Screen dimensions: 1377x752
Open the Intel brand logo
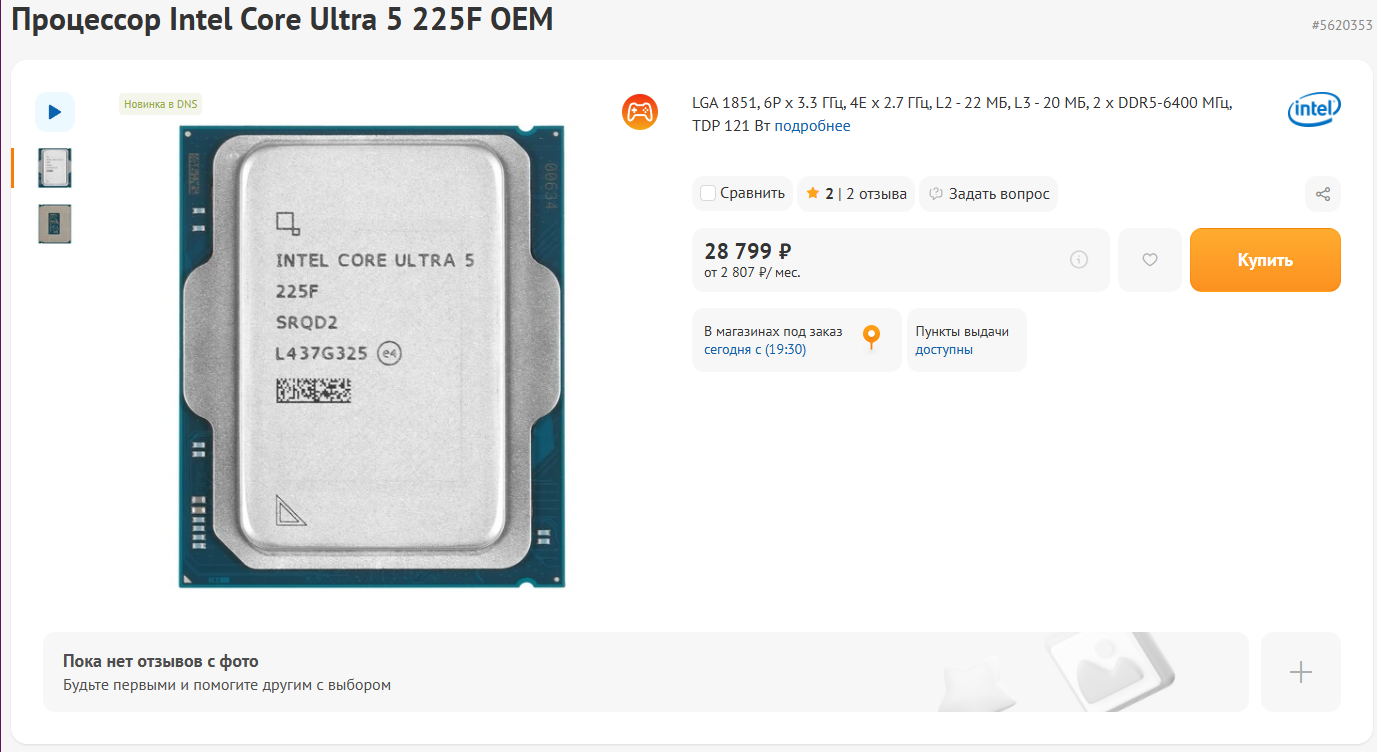pyautogui.click(x=1314, y=110)
